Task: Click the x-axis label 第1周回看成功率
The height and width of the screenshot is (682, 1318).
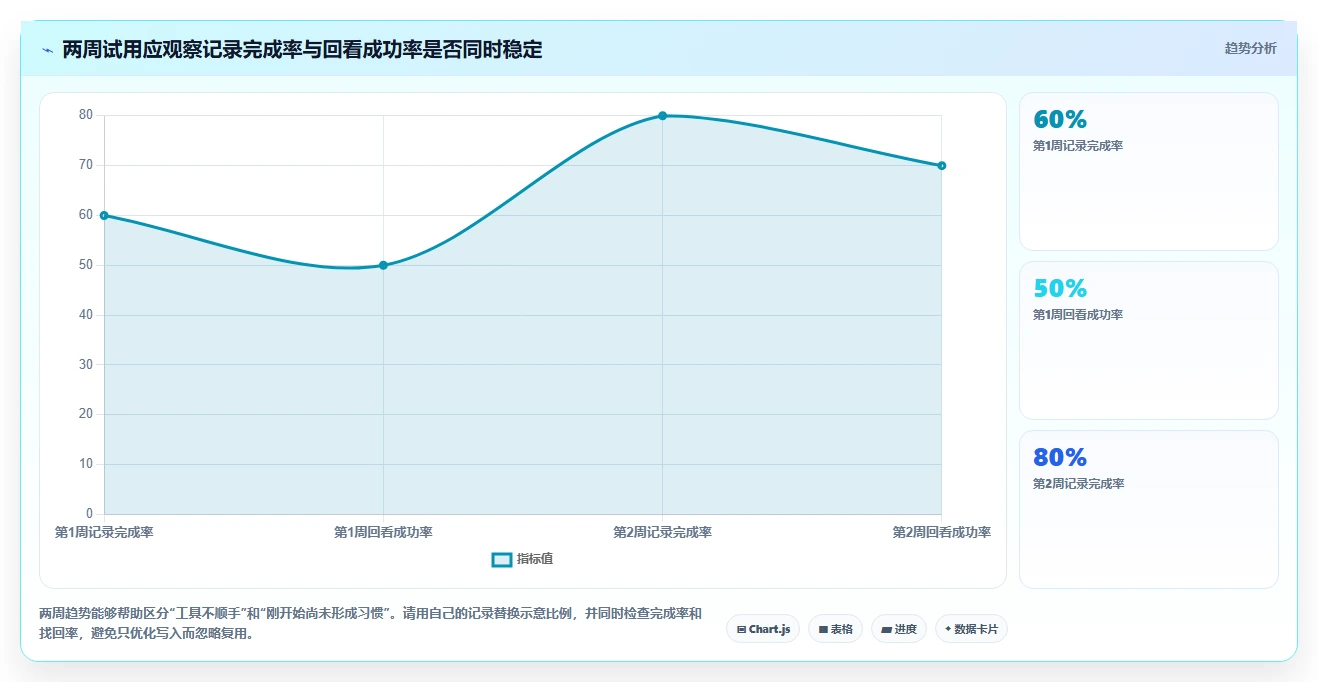Action: (x=383, y=533)
